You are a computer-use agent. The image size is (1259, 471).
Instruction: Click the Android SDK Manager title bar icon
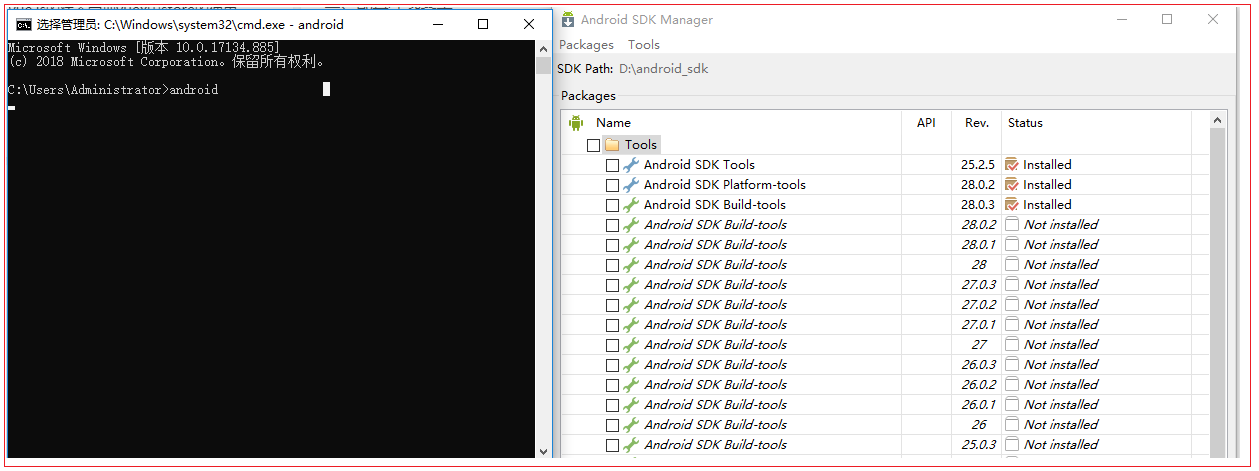coord(568,20)
